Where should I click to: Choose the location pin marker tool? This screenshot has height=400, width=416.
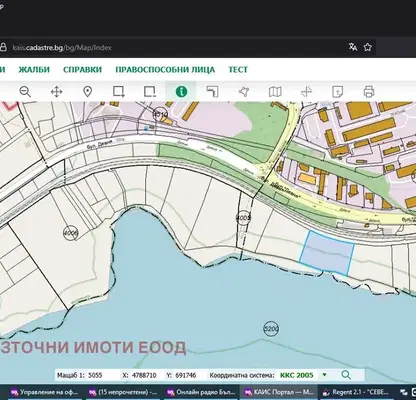click(x=87, y=91)
